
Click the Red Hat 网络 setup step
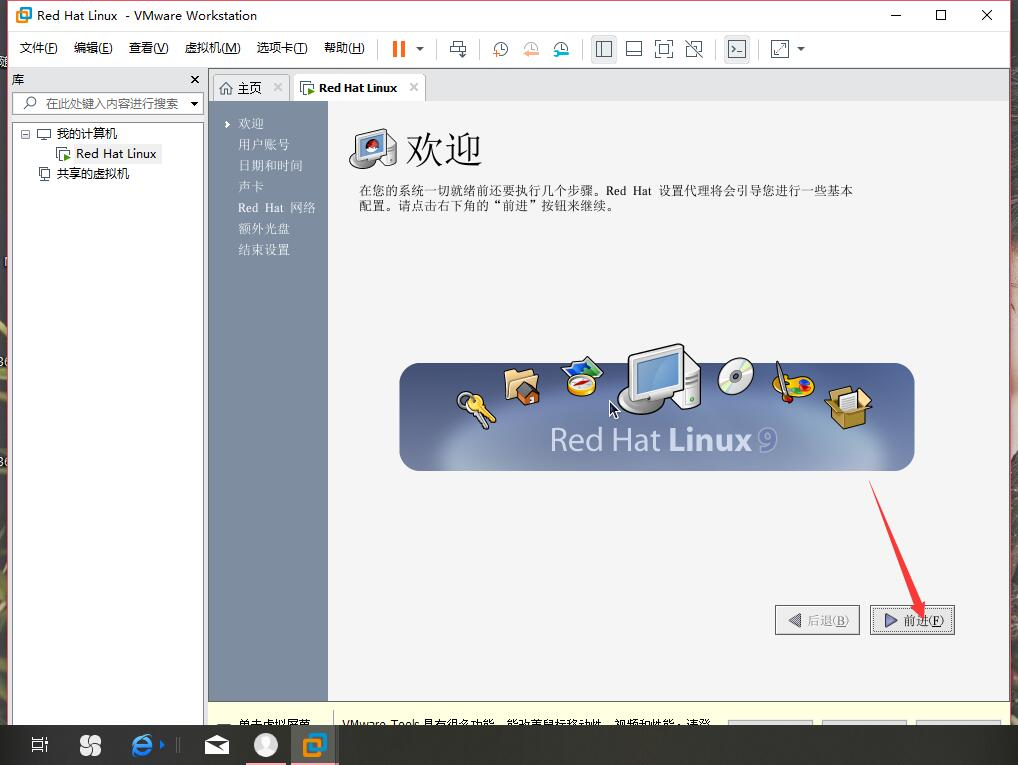point(277,208)
